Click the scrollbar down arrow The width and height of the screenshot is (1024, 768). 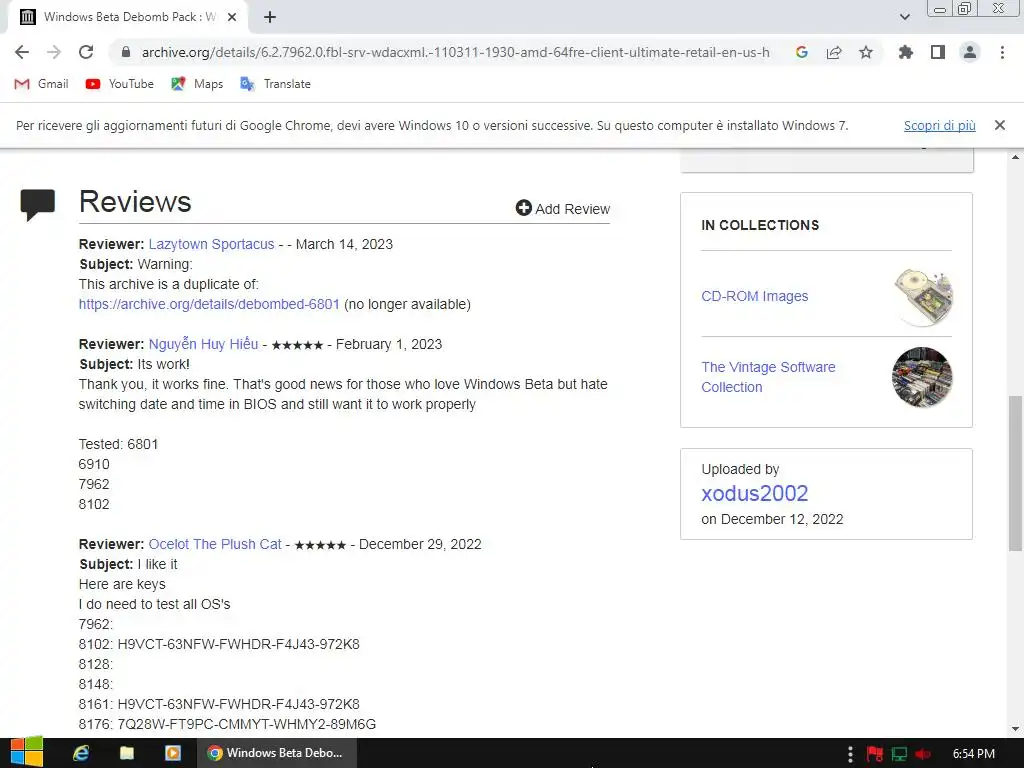pyautogui.click(x=1016, y=729)
